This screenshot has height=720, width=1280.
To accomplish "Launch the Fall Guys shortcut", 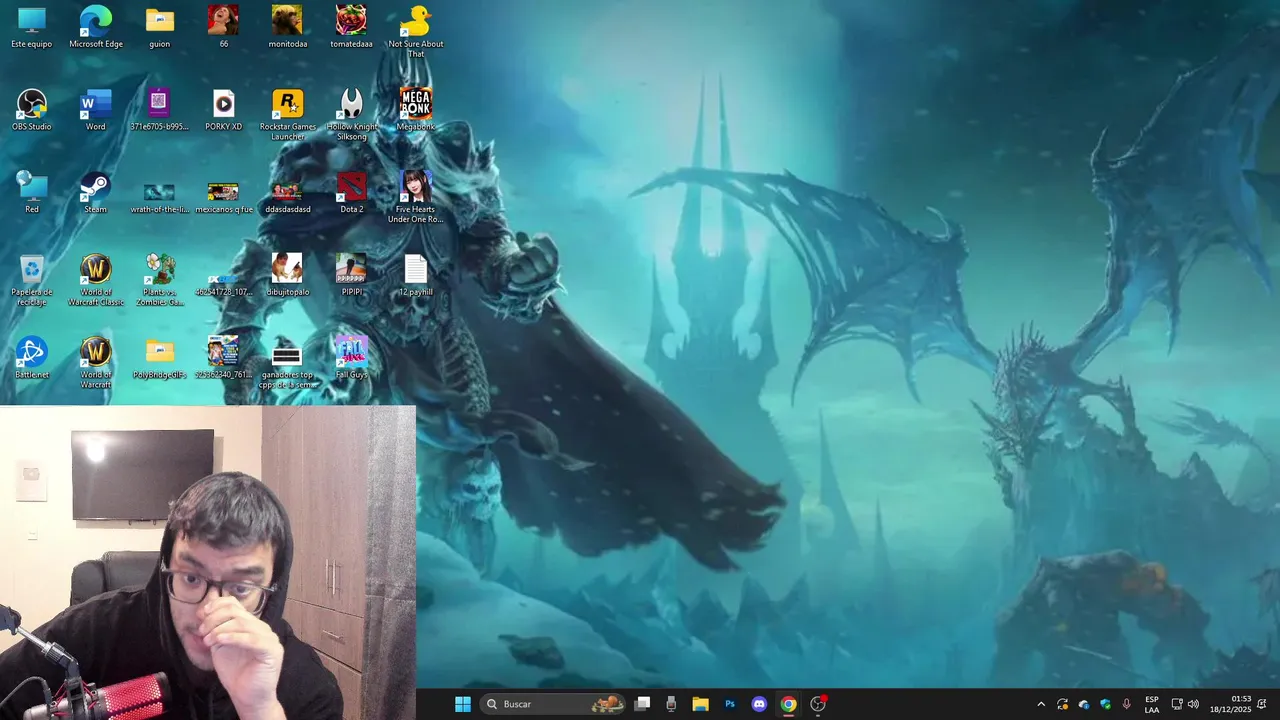I will tap(352, 358).
